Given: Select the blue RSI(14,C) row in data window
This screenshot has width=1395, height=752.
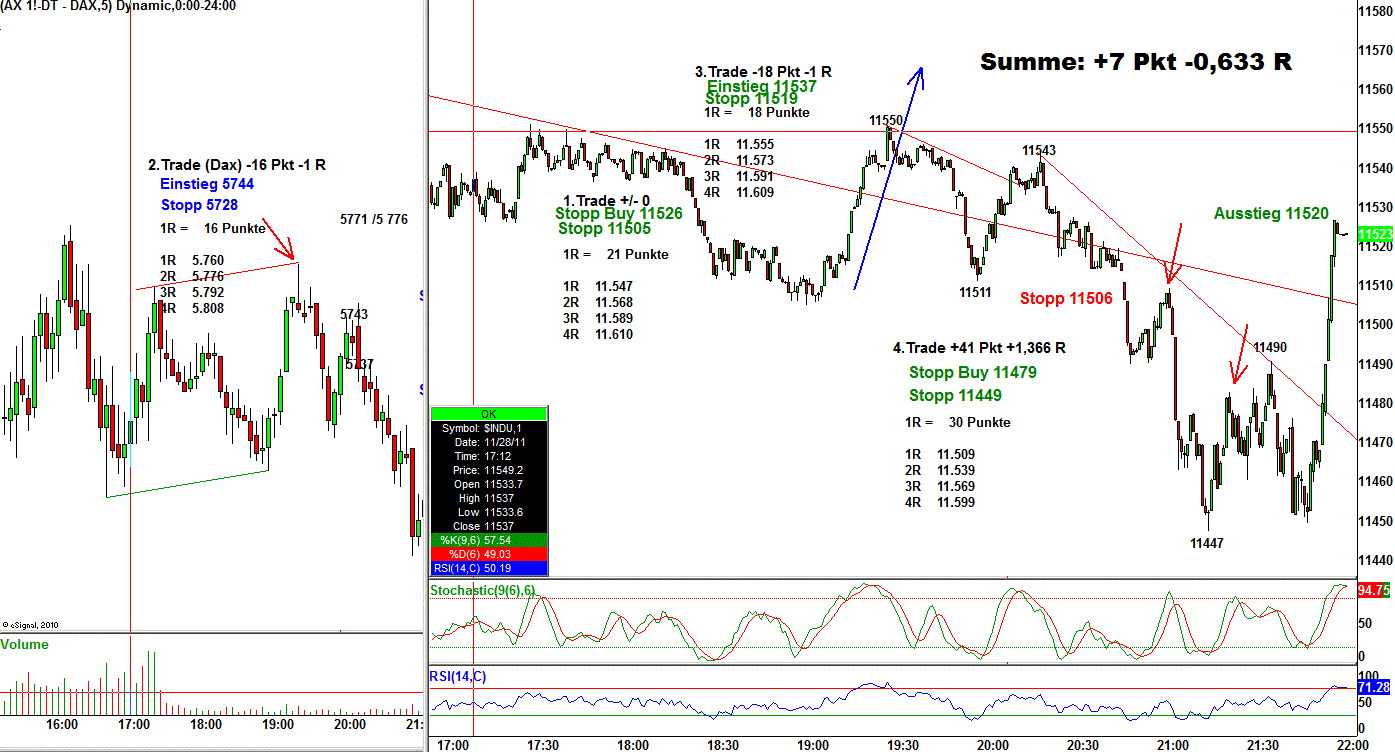Looking at the screenshot, I should click(x=489, y=568).
